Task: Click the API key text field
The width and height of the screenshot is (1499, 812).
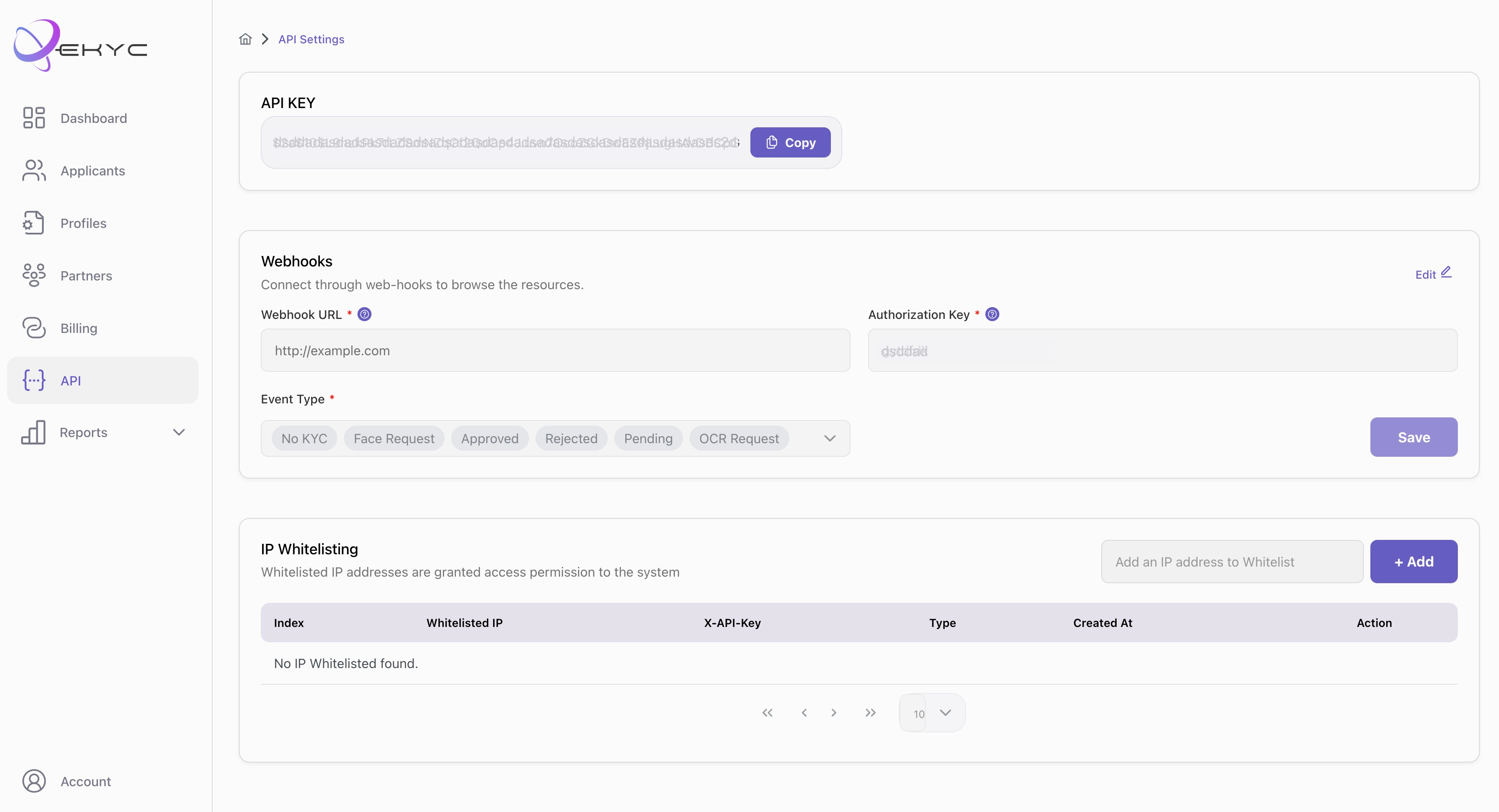Action: (506, 143)
